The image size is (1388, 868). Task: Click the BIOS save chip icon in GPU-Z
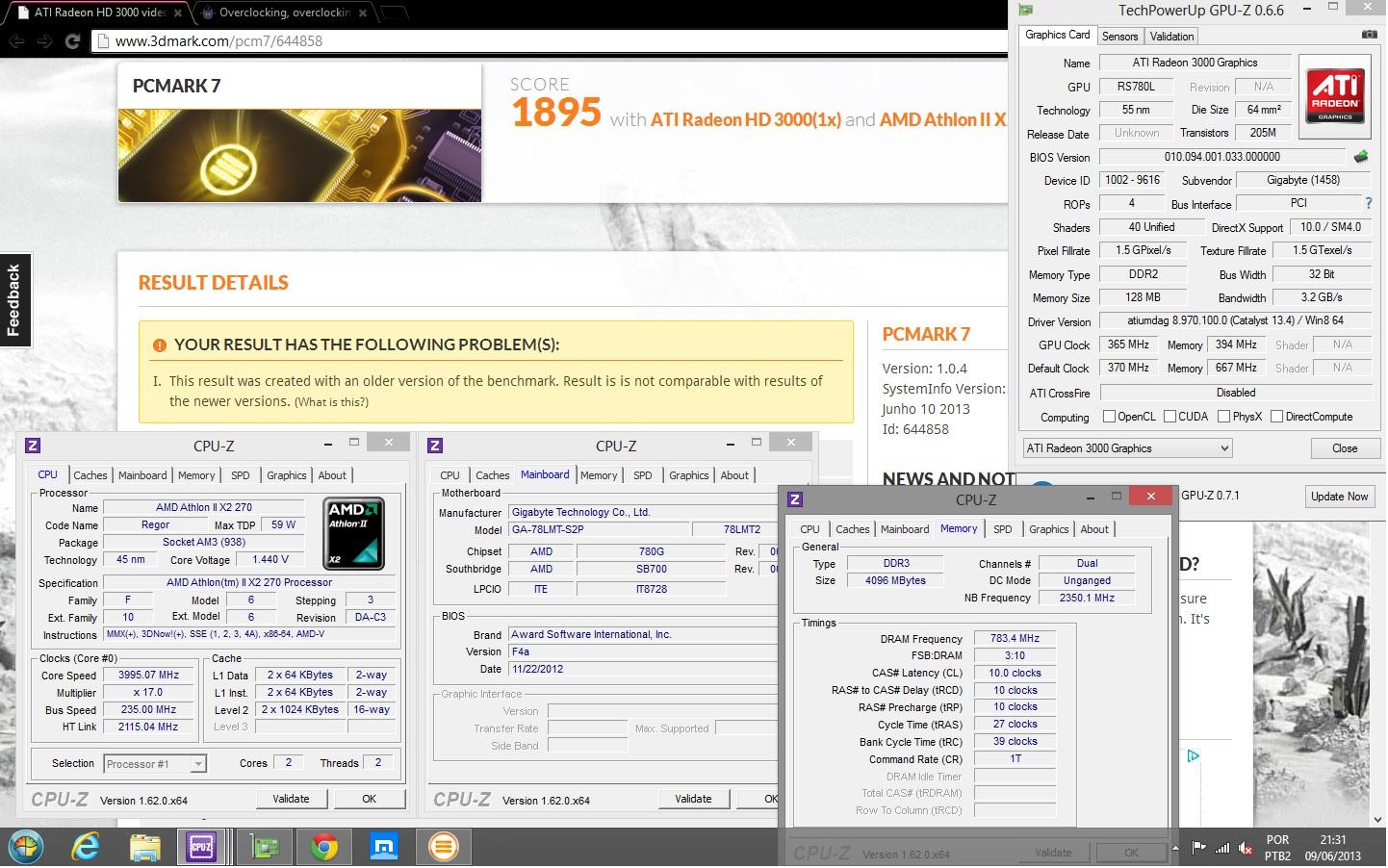tap(1361, 156)
